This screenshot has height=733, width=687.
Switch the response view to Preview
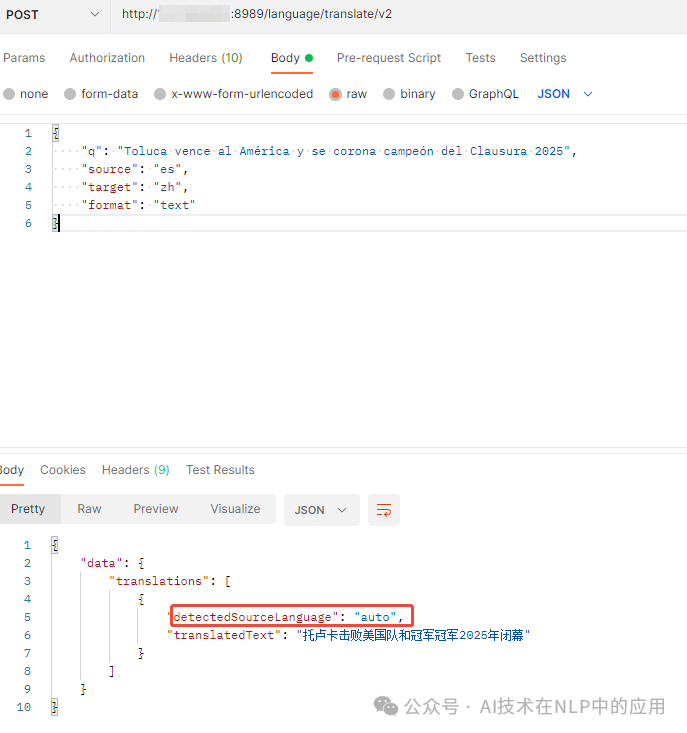[156, 509]
